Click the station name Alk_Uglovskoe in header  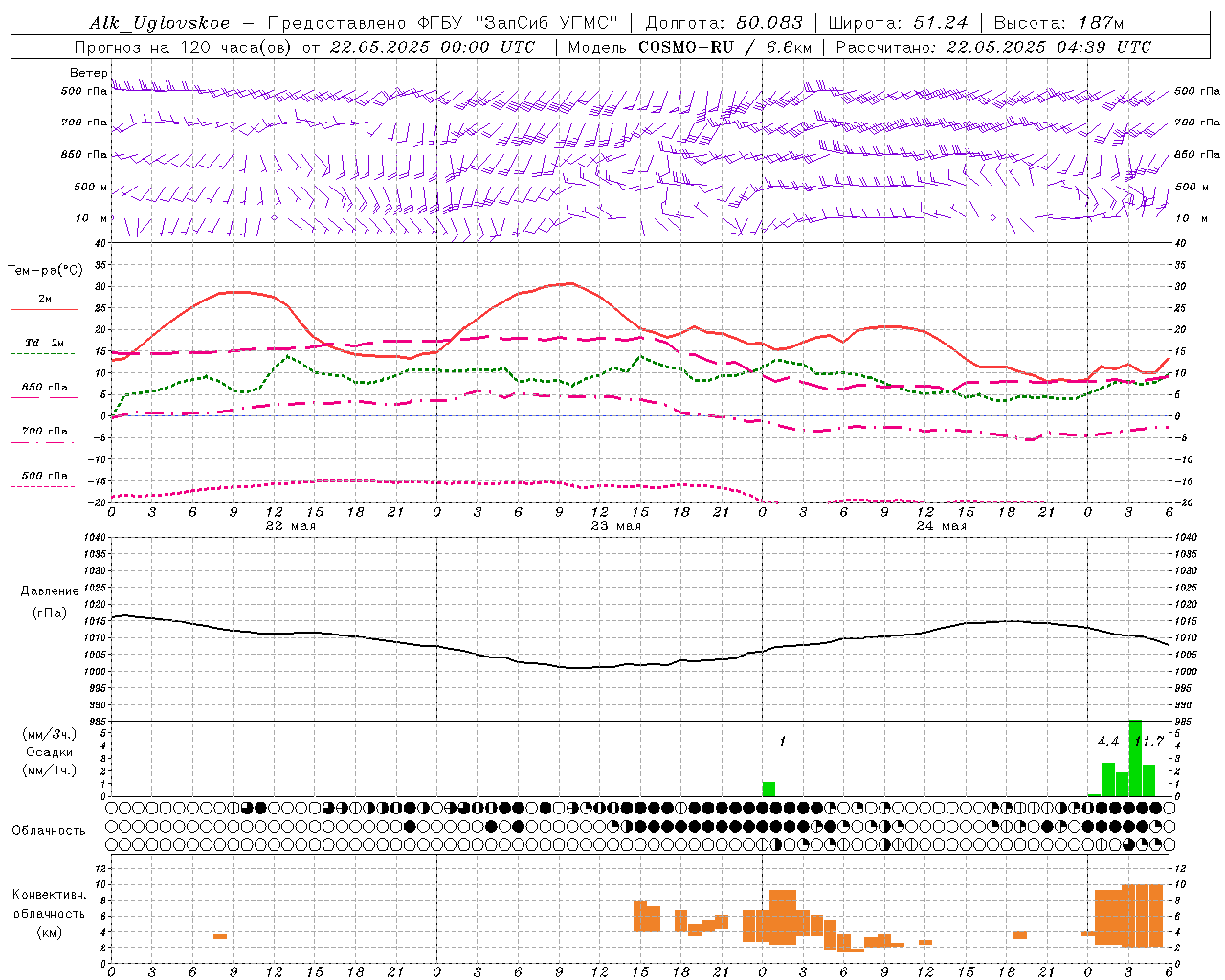(x=160, y=23)
